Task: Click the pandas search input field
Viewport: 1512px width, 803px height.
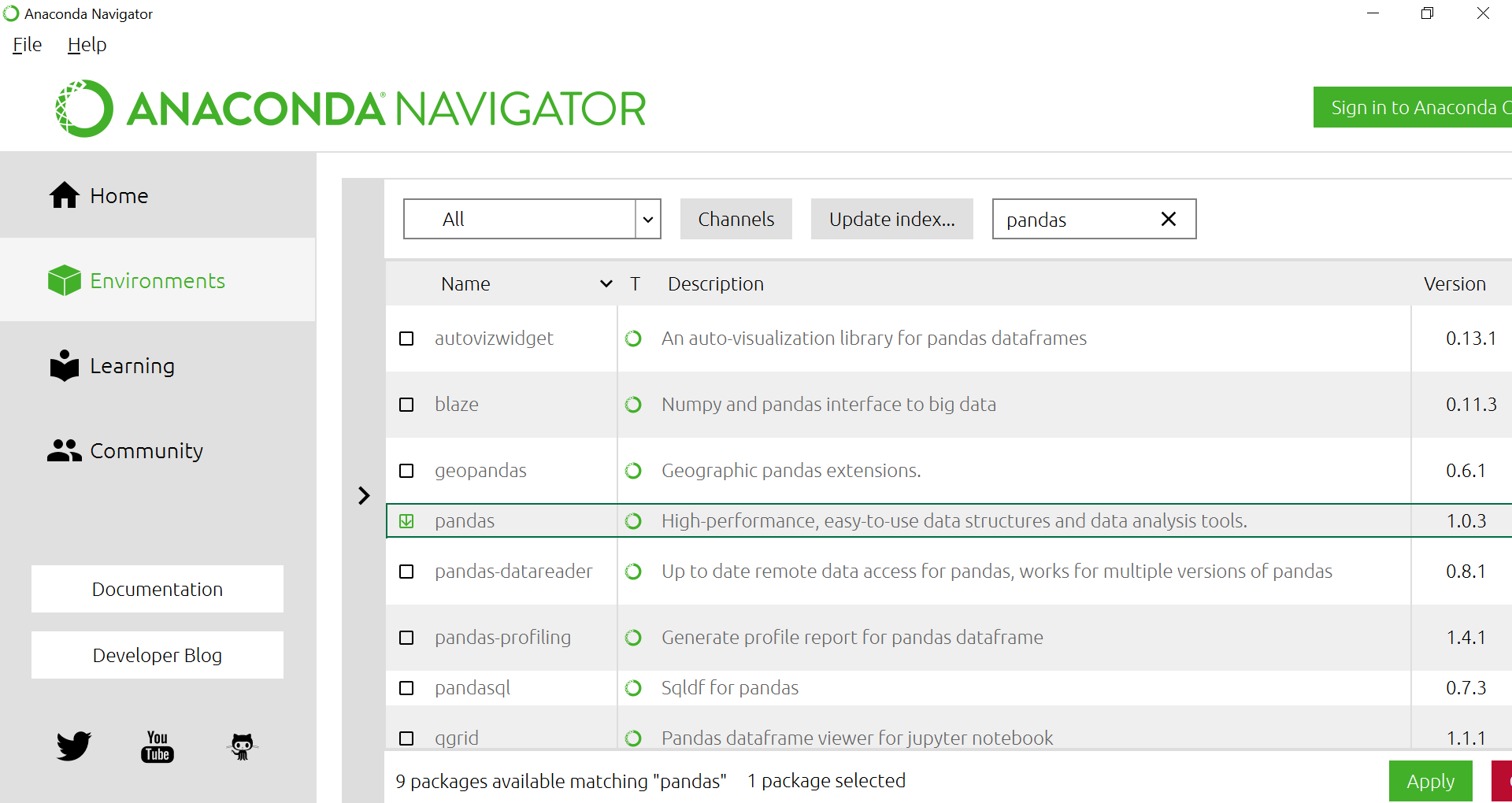Action: (x=1075, y=220)
